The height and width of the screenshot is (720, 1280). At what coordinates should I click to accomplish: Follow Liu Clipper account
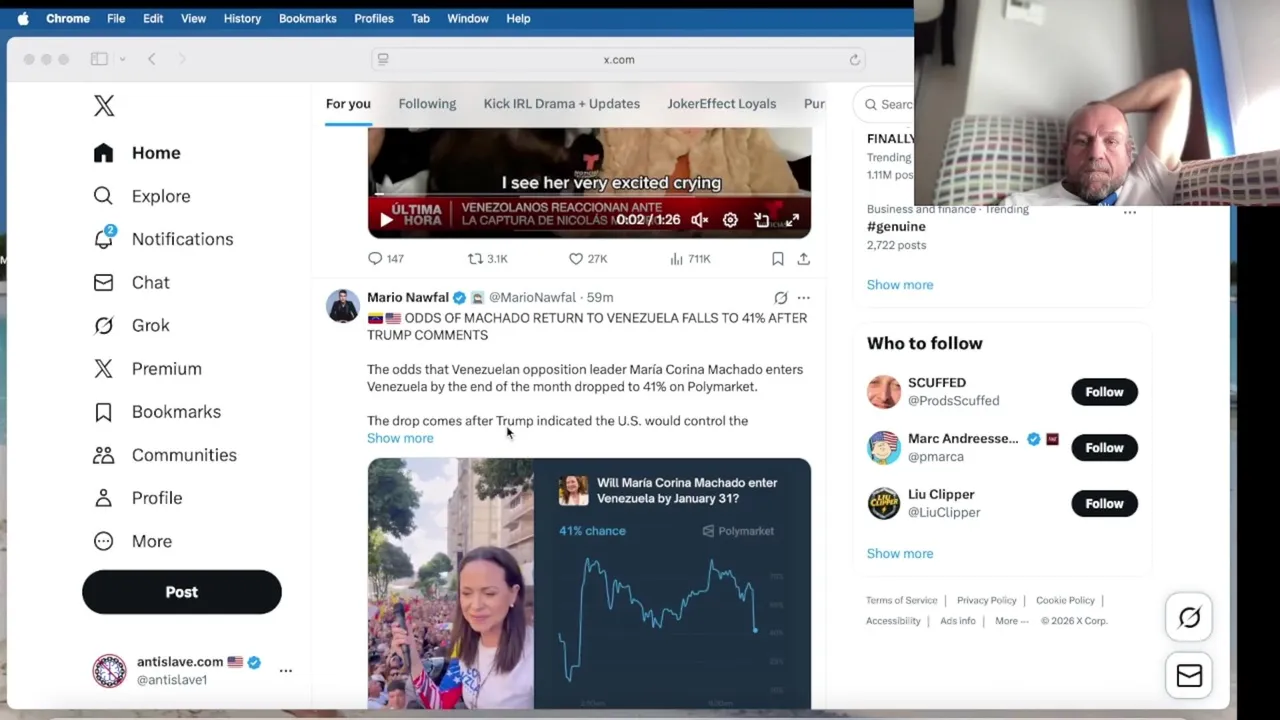(1104, 504)
